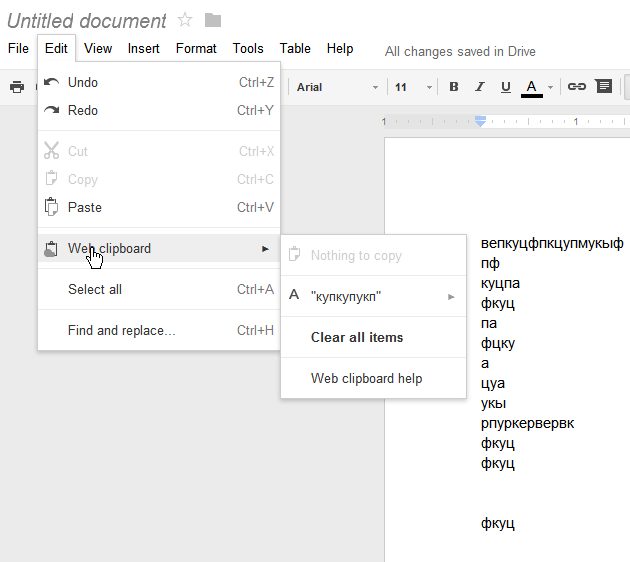Viewport: 630px width, 562px height.
Task: Click the print icon in toolbar
Action: [x=17, y=87]
